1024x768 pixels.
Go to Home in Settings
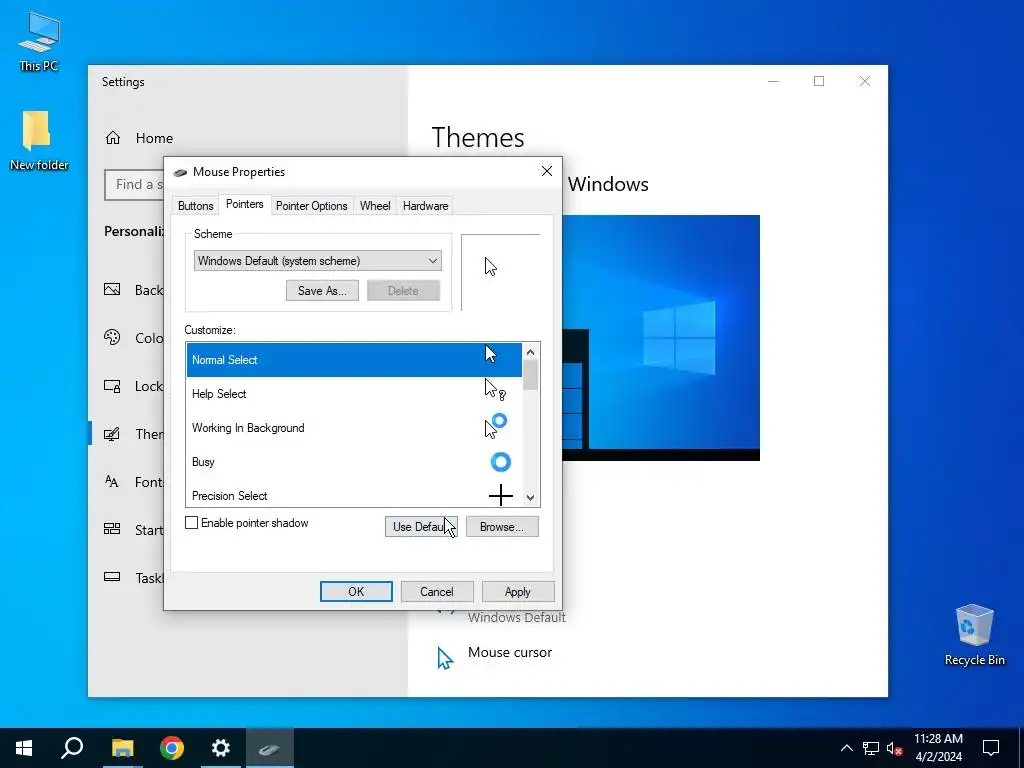click(x=138, y=138)
